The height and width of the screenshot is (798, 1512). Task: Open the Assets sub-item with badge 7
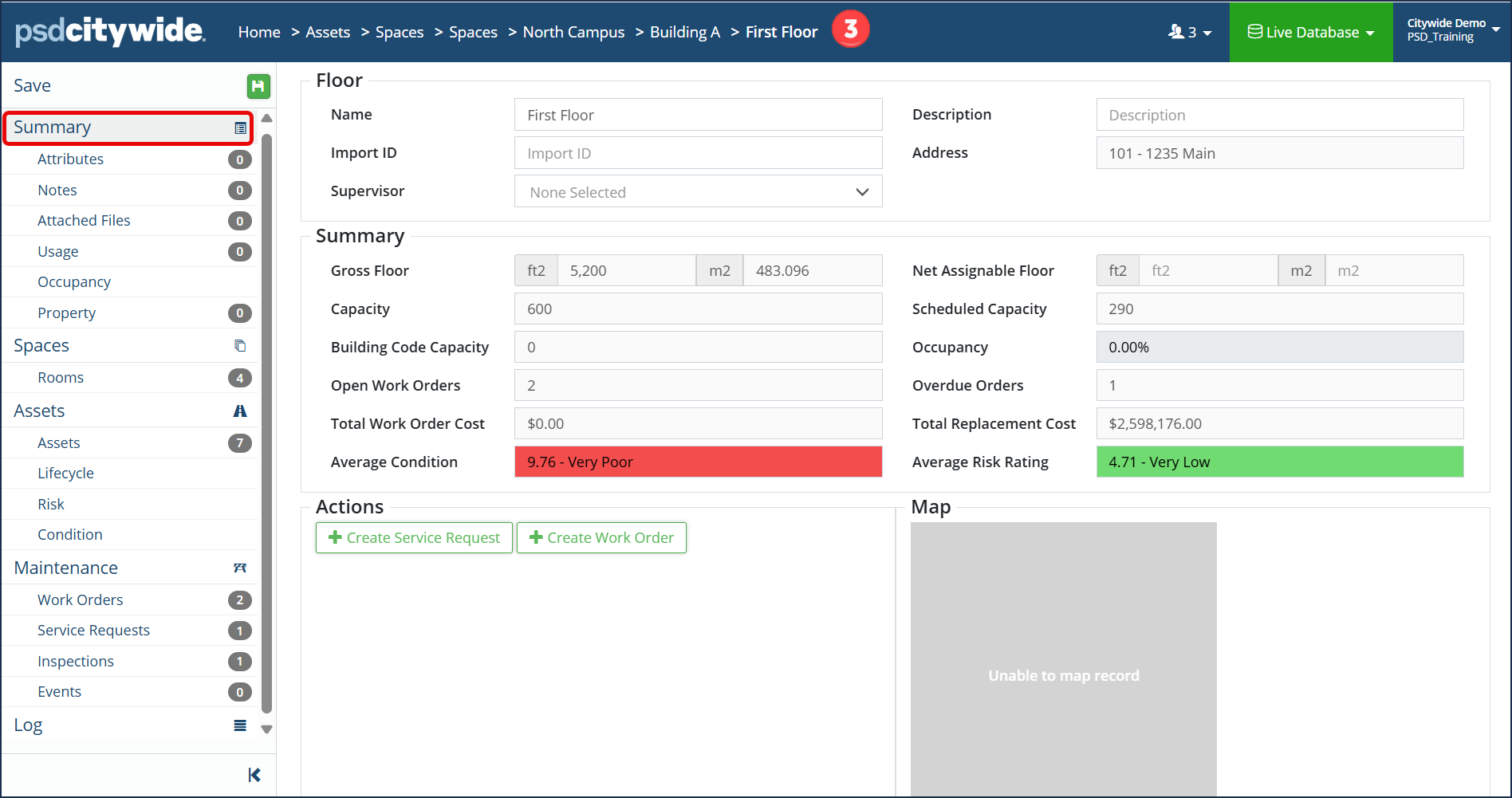point(59,443)
